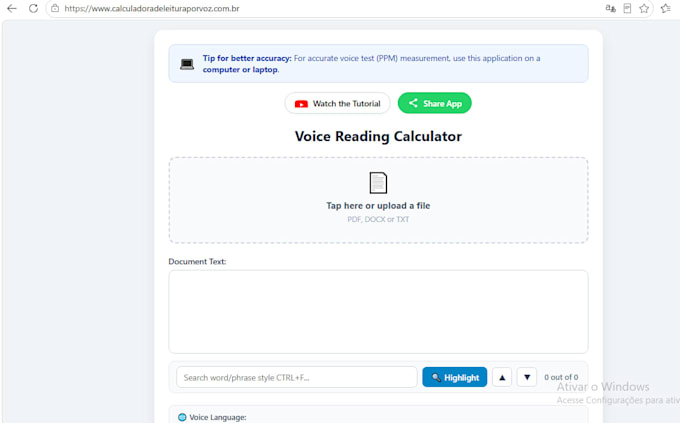Click the globe icon beside Voice Language
Viewport: 680px width, 423px height.
(x=182, y=417)
